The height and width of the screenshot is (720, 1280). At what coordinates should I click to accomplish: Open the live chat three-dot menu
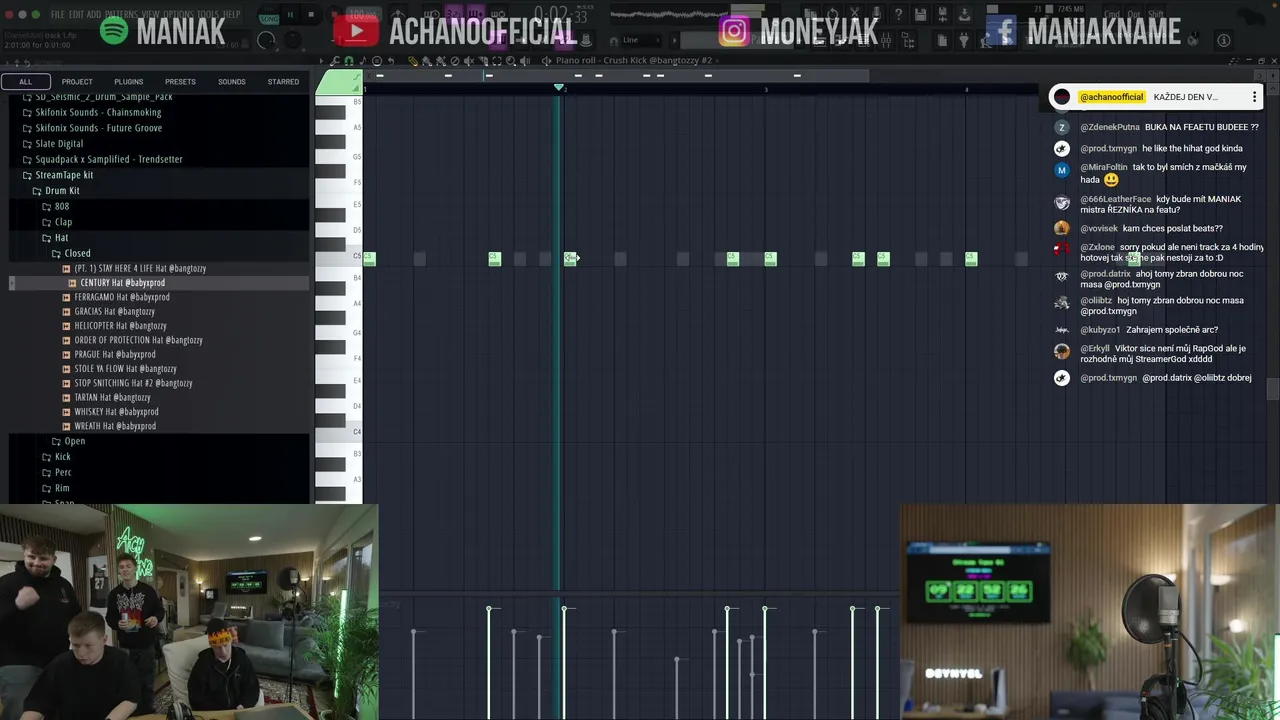point(1254,97)
